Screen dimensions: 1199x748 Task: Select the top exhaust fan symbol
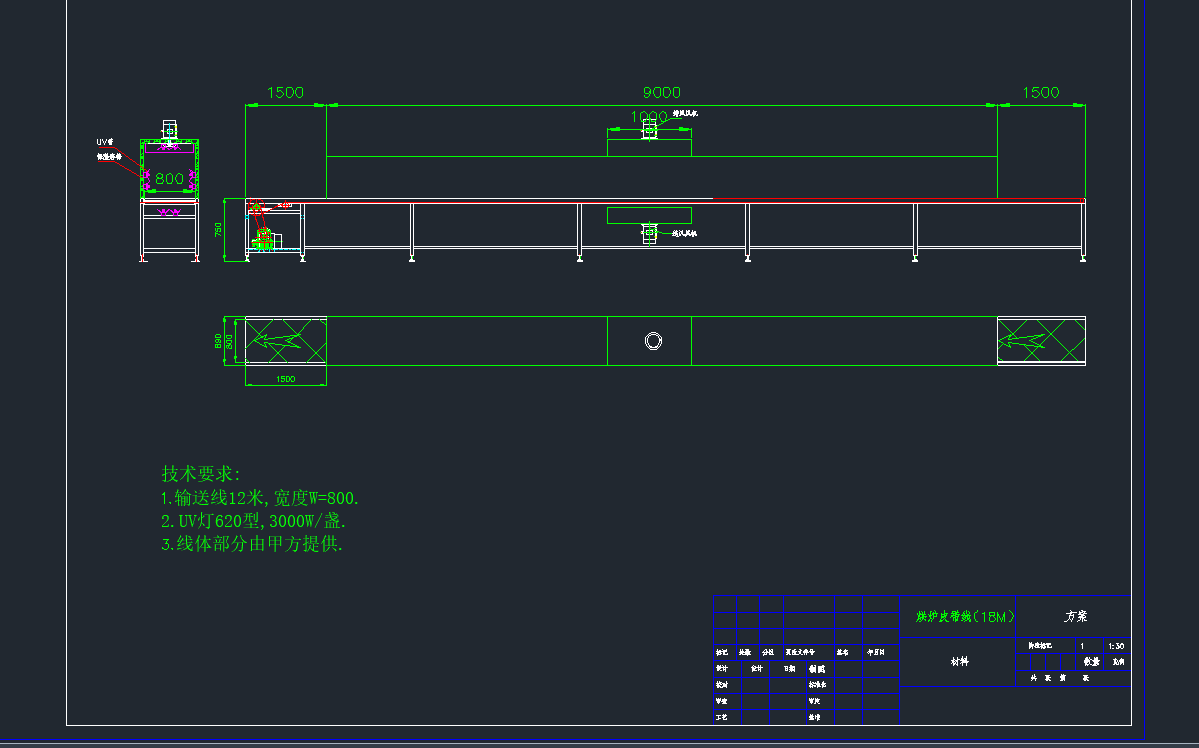(649, 130)
